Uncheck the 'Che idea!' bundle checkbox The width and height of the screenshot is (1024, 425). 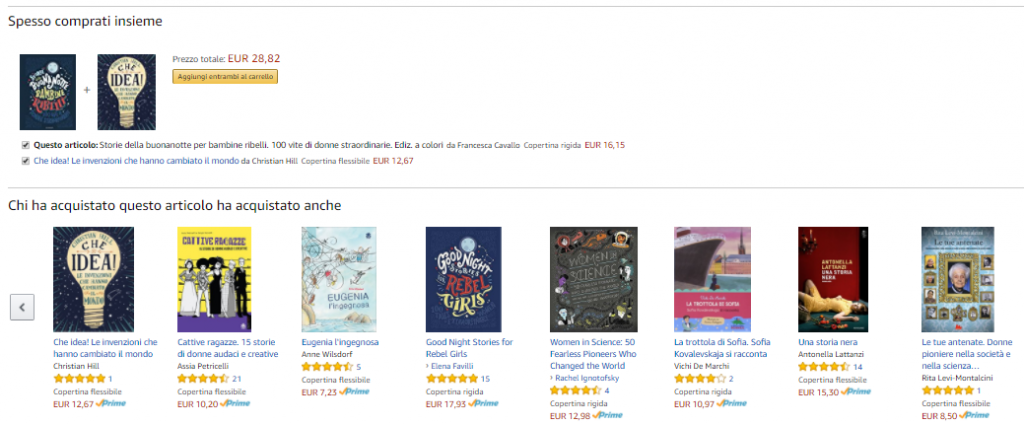[x=25, y=161]
